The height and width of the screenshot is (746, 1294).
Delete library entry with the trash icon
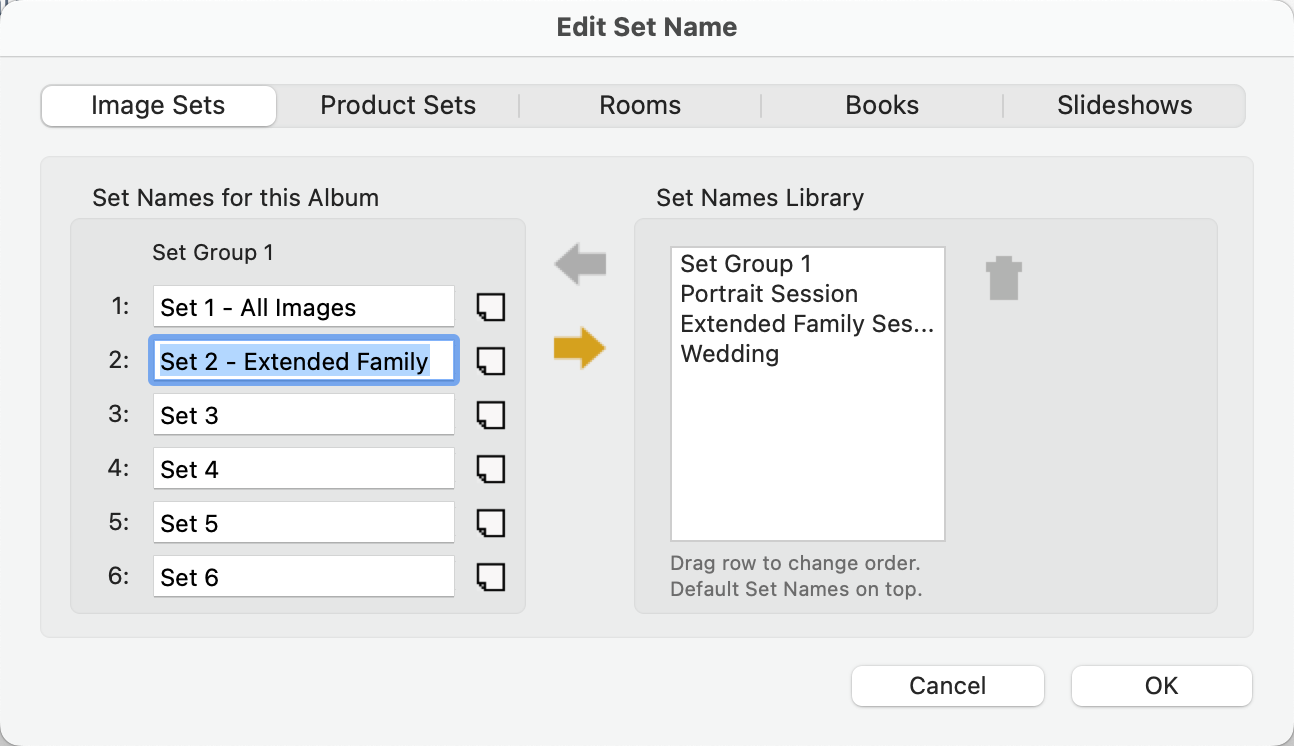[x=1003, y=279]
